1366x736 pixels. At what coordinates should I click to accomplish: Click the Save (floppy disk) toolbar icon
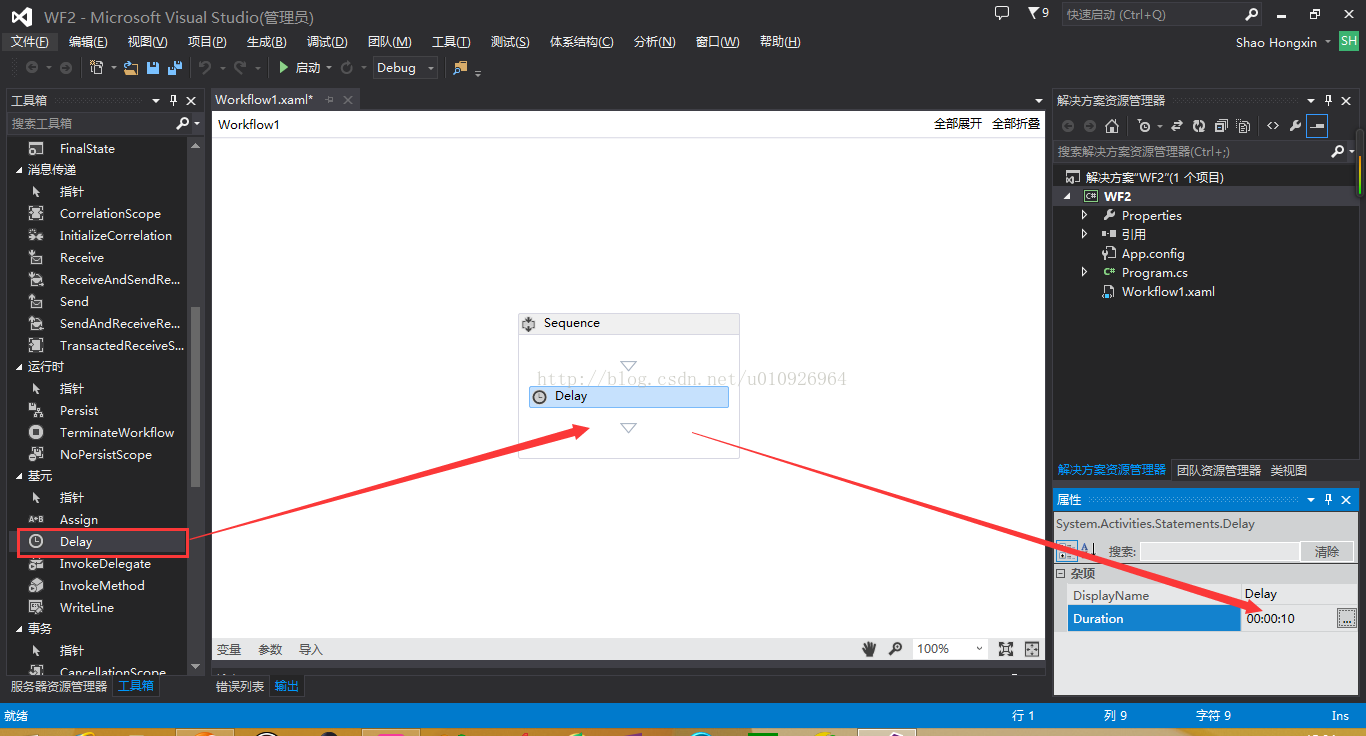153,68
